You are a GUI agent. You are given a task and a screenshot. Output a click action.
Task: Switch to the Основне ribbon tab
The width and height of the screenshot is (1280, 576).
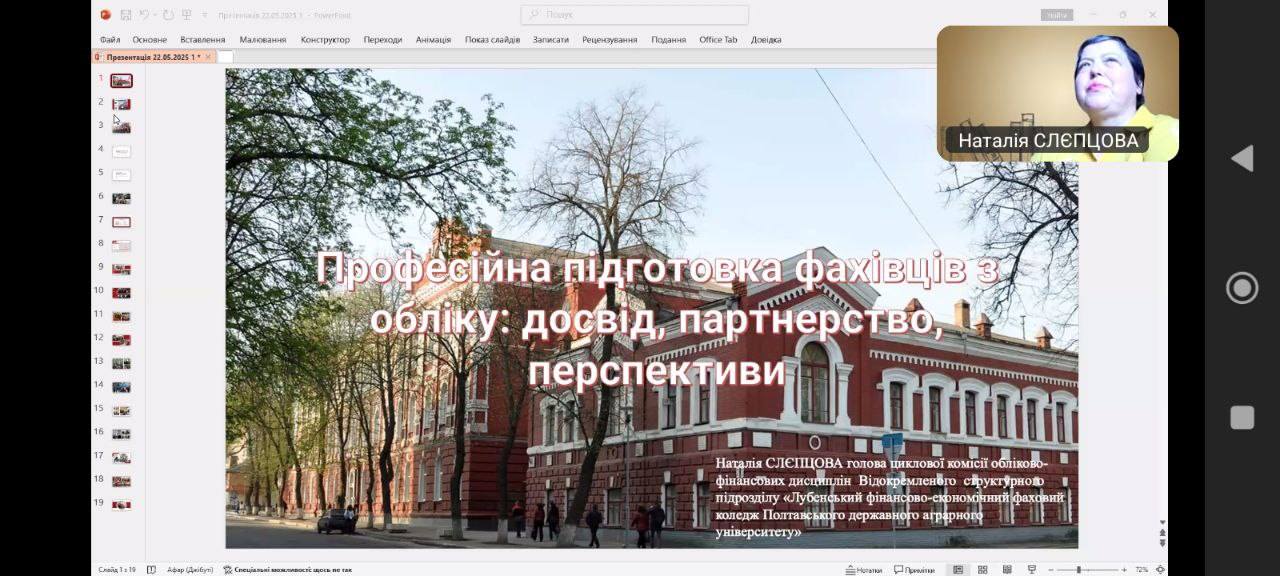coord(150,40)
